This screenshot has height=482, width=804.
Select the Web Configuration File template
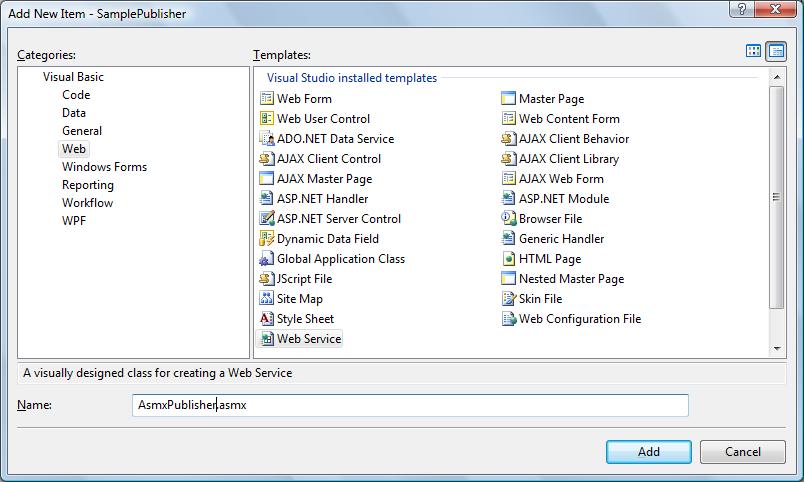[x=579, y=319]
